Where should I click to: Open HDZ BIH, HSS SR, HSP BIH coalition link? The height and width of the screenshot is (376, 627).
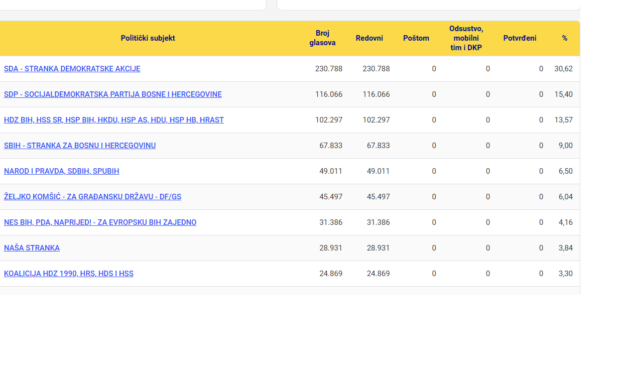114,120
